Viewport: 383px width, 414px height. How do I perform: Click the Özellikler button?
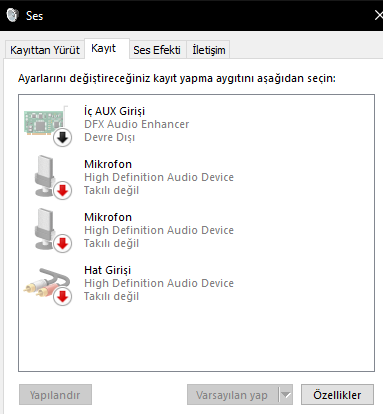337,395
